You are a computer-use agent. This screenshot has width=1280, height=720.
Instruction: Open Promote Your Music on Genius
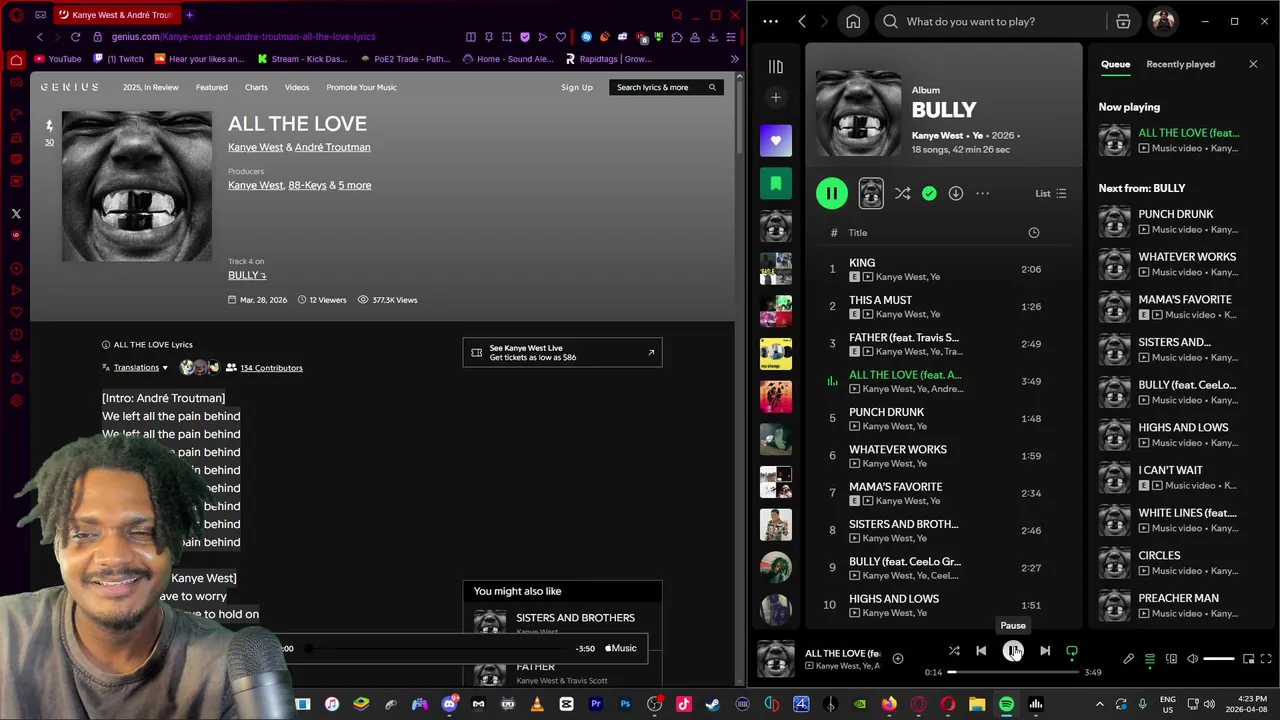361,87
